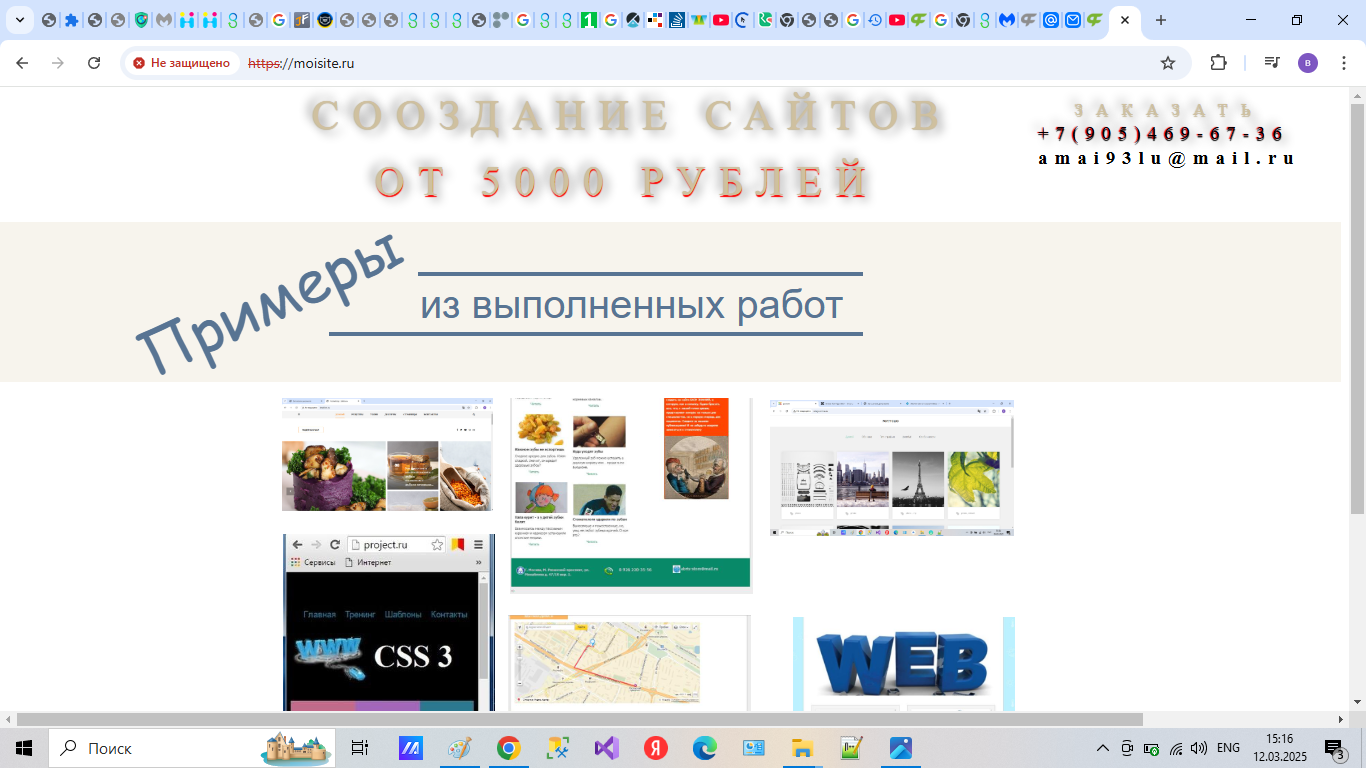Open the browser profile menu avatar
1366x768 pixels.
(x=1311, y=61)
